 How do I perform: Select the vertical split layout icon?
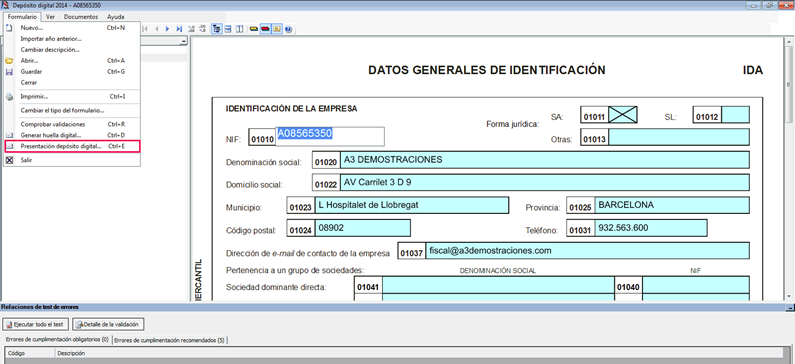coord(239,29)
